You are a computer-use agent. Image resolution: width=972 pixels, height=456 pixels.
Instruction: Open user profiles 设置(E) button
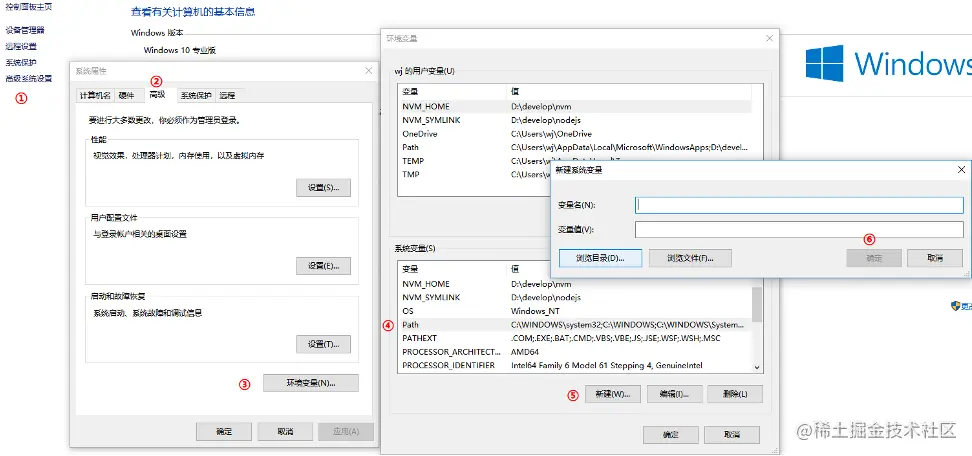click(323, 266)
